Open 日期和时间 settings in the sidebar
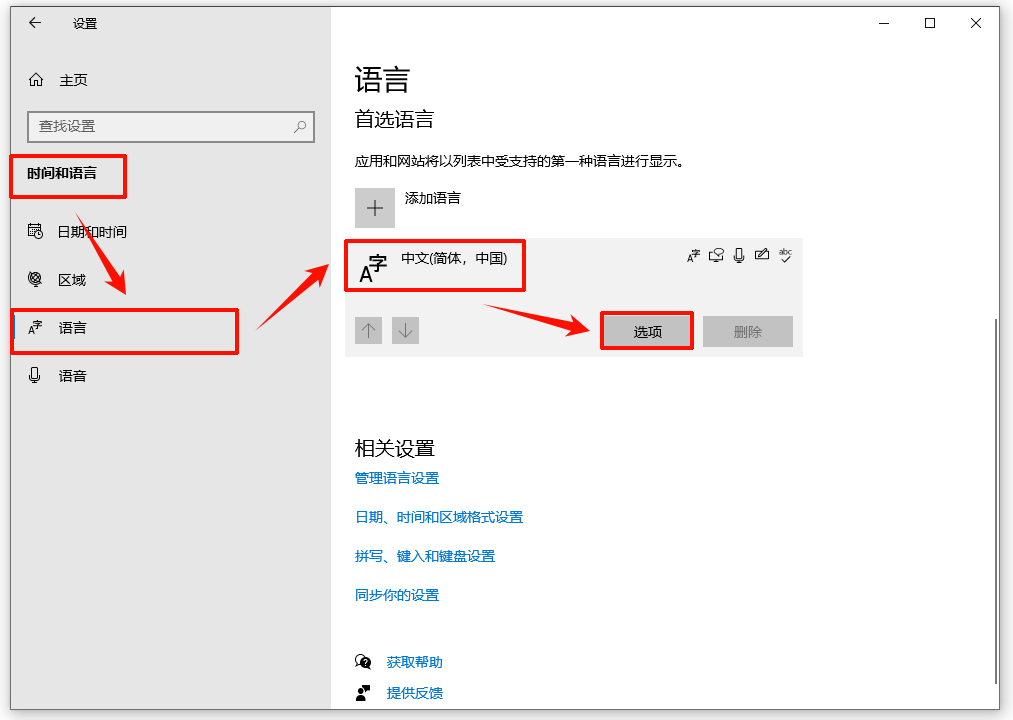The height and width of the screenshot is (720, 1013). 91,231
